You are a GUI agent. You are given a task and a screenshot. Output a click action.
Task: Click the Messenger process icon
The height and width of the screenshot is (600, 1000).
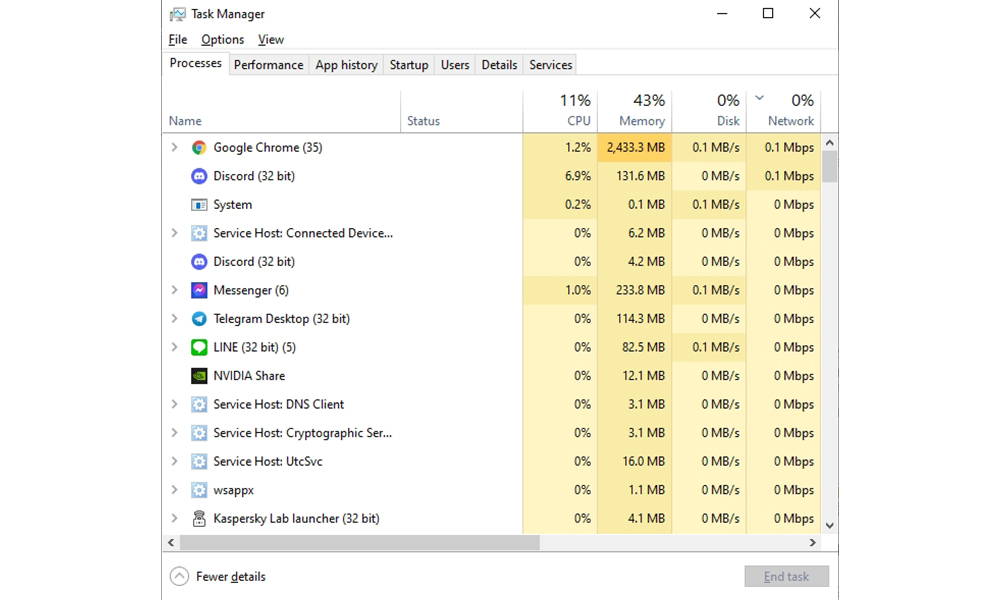click(199, 290)
